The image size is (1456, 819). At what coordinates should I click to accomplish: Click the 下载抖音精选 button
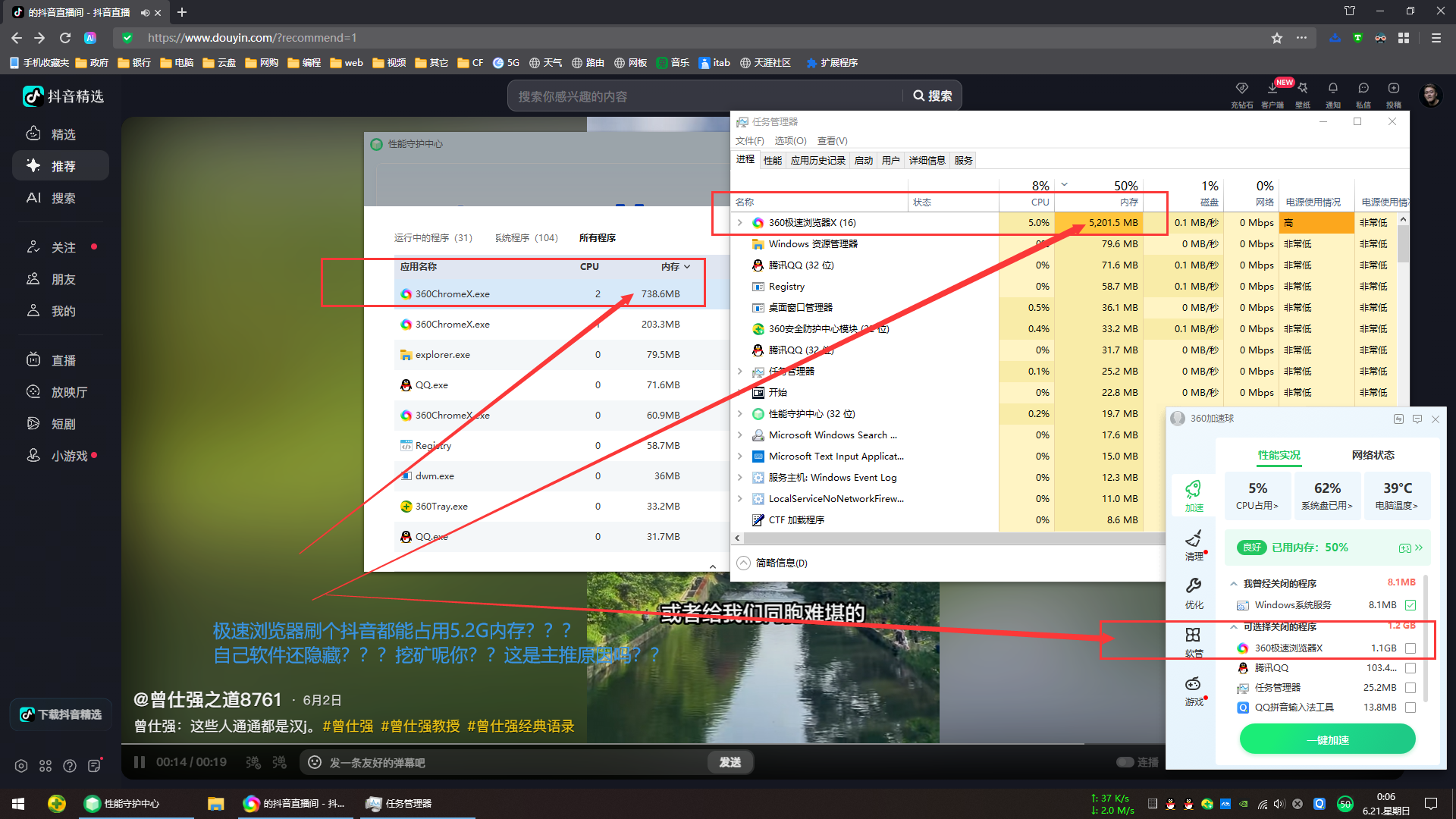pos(61,714)
